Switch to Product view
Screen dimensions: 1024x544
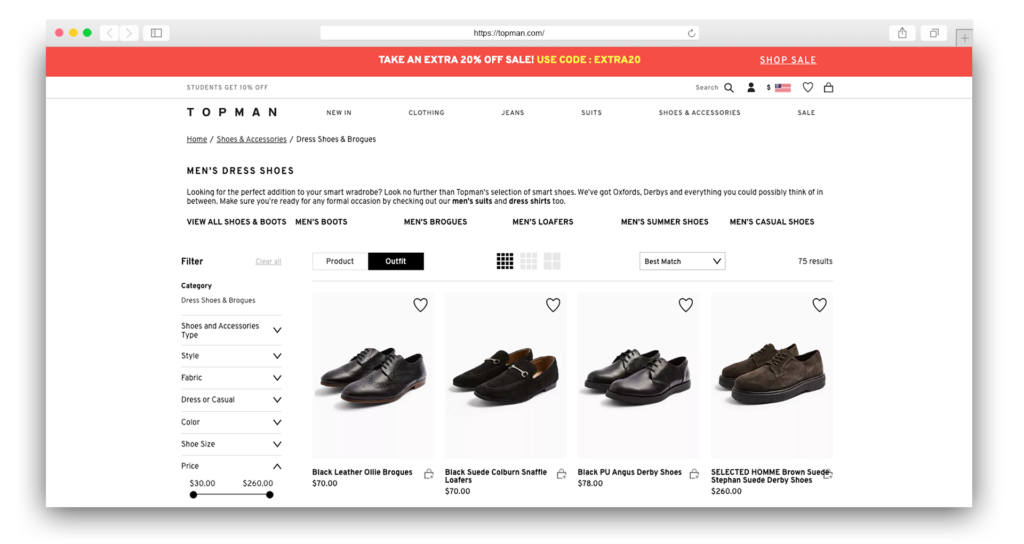[x=340, y=261]
